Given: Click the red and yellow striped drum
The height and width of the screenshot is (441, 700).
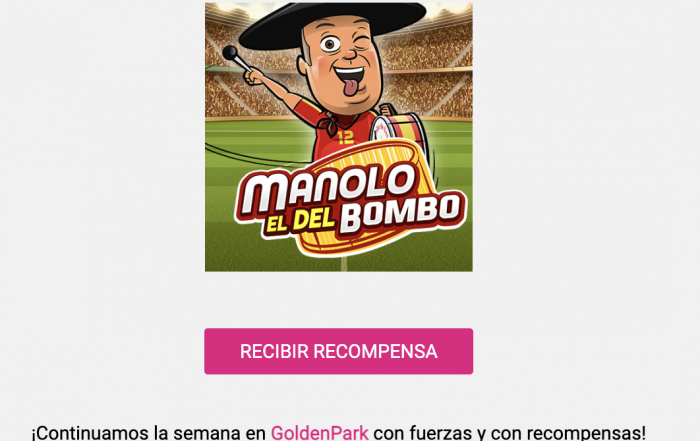Looking at the screenshot, I should 399,132.
